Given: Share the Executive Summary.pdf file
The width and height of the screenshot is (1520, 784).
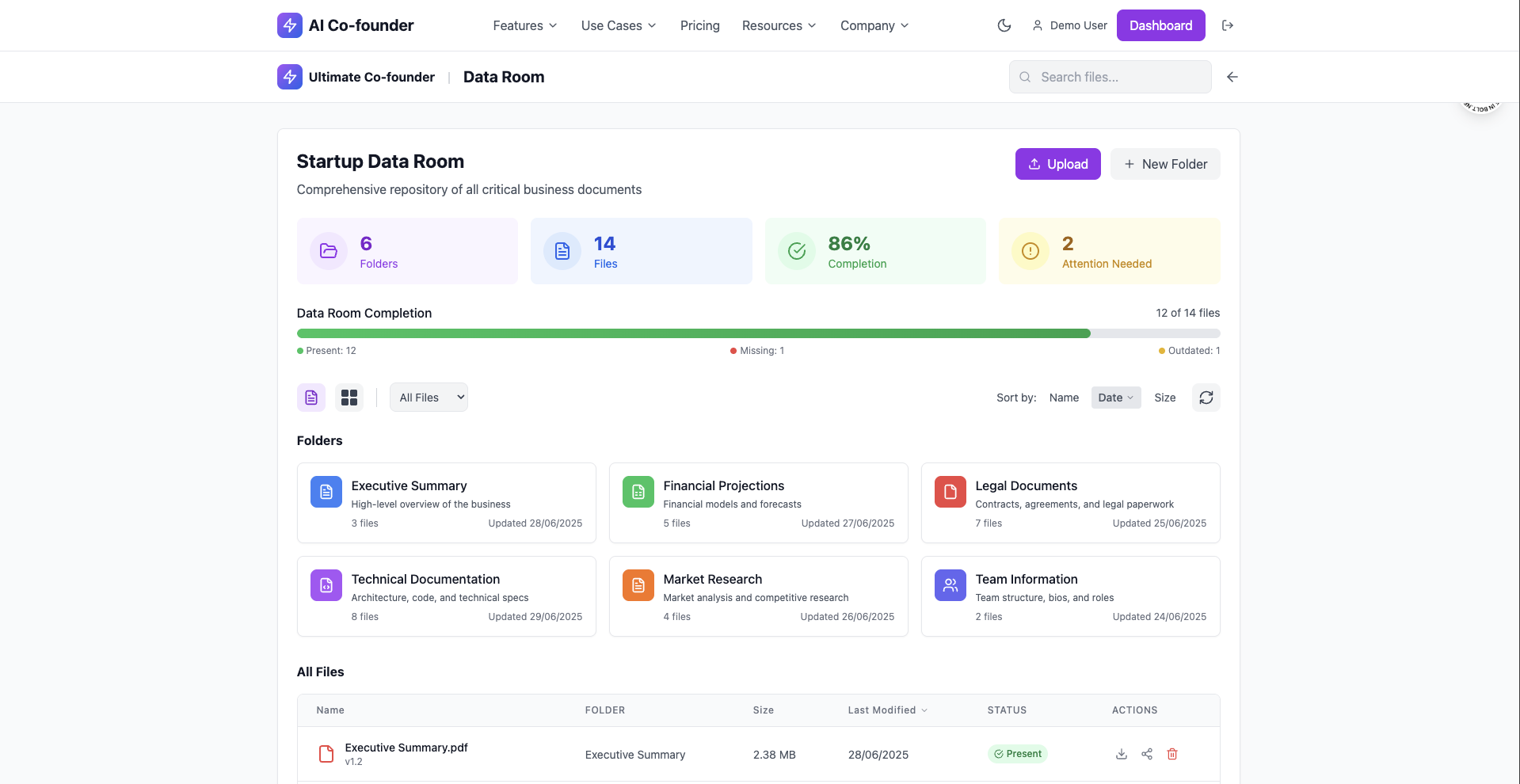Looking at the screenshot, I should 1147,754.
